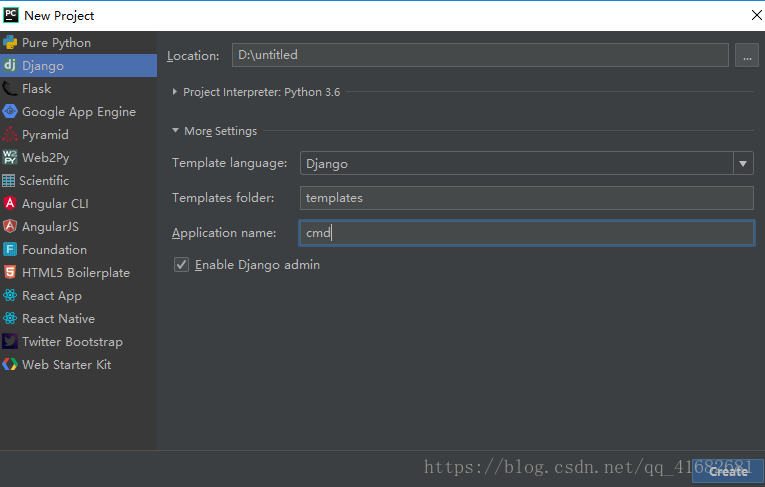Click the Django dj icon
Screen dimensions: 765x487
(x=10, y=65)
